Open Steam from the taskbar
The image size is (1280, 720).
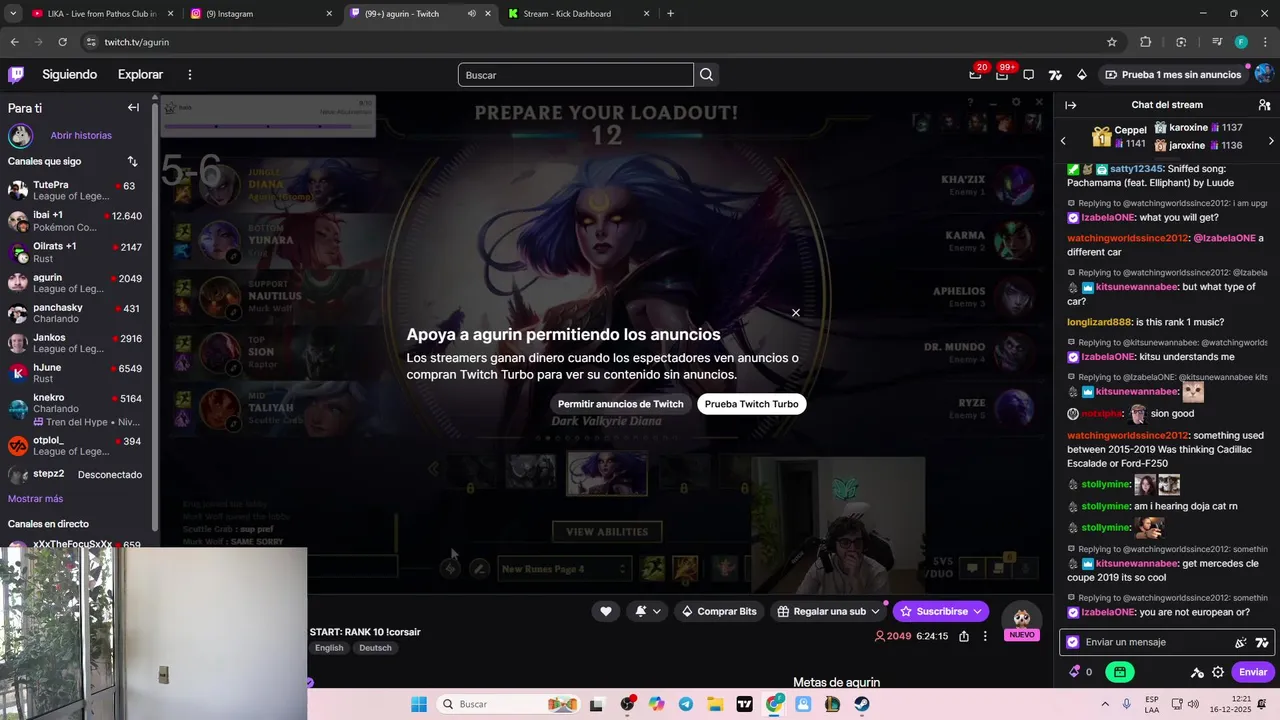coord(862,704)
